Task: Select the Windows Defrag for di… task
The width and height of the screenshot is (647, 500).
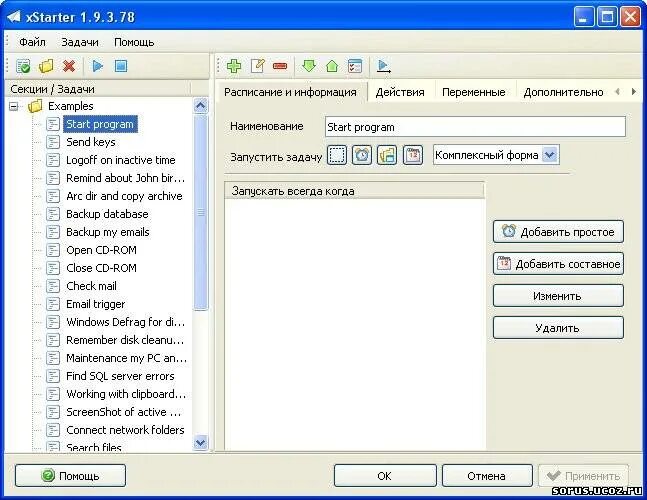Action: [125, 322]
